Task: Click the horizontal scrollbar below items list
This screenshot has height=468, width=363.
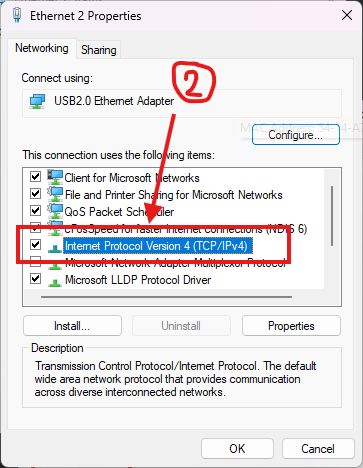Action: click(166, 297)
